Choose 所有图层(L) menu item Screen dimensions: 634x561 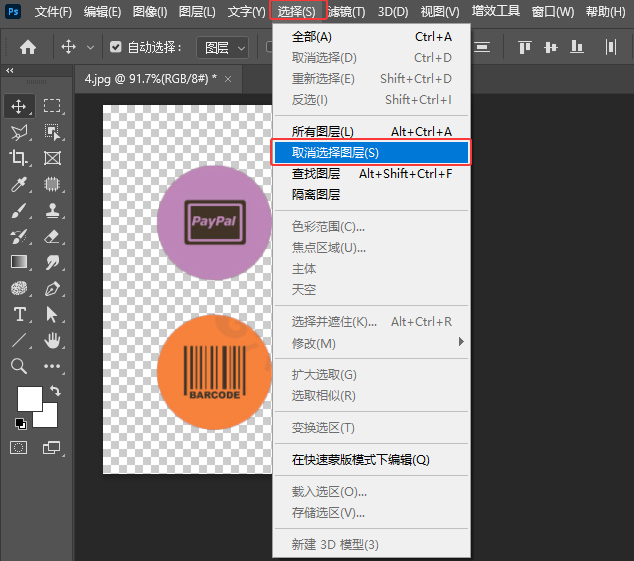click(371, 131)
